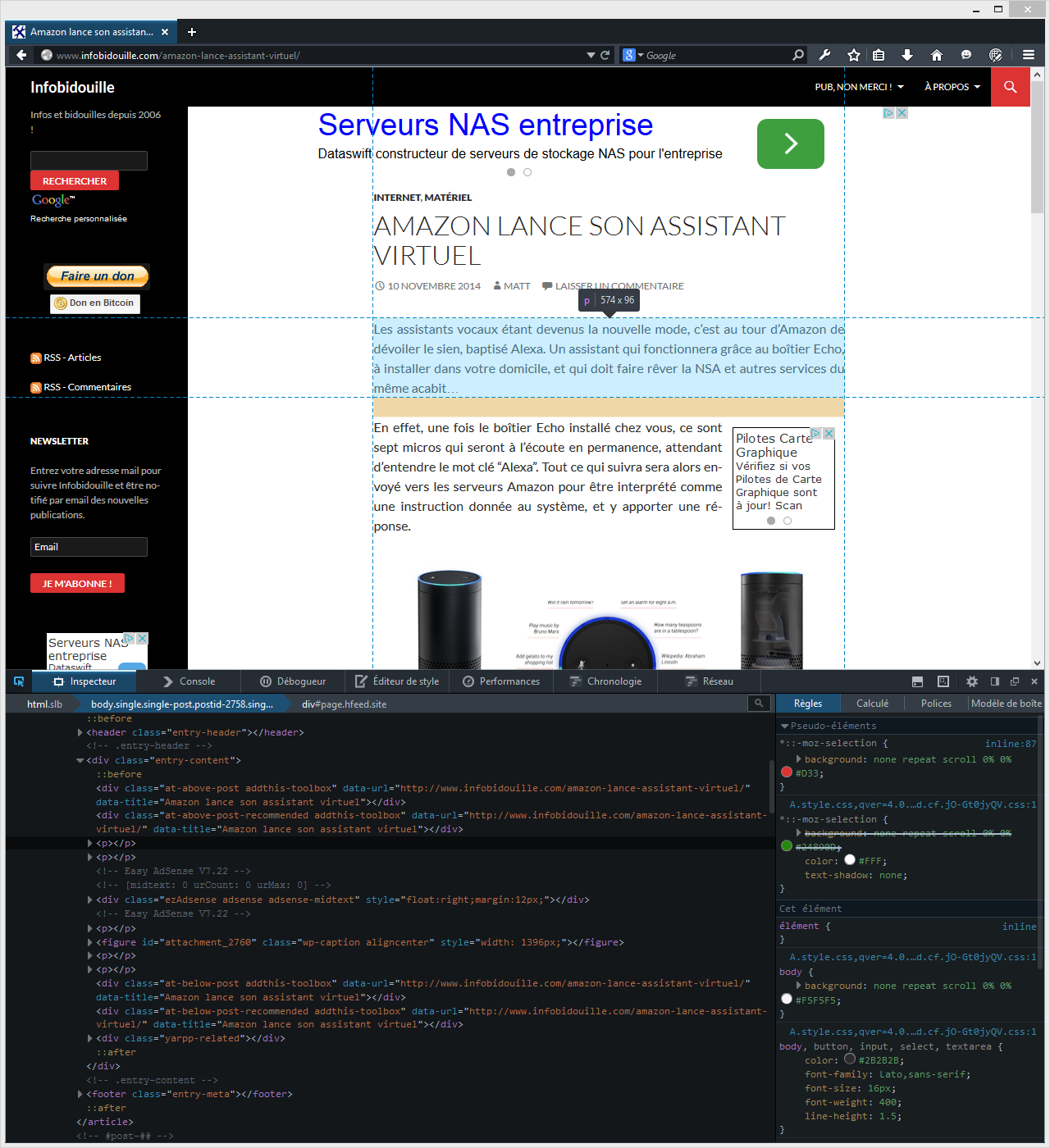Click the #D33 color swatch
Viewport: 1050px width, 1148px height.
(x=787, y=772)
